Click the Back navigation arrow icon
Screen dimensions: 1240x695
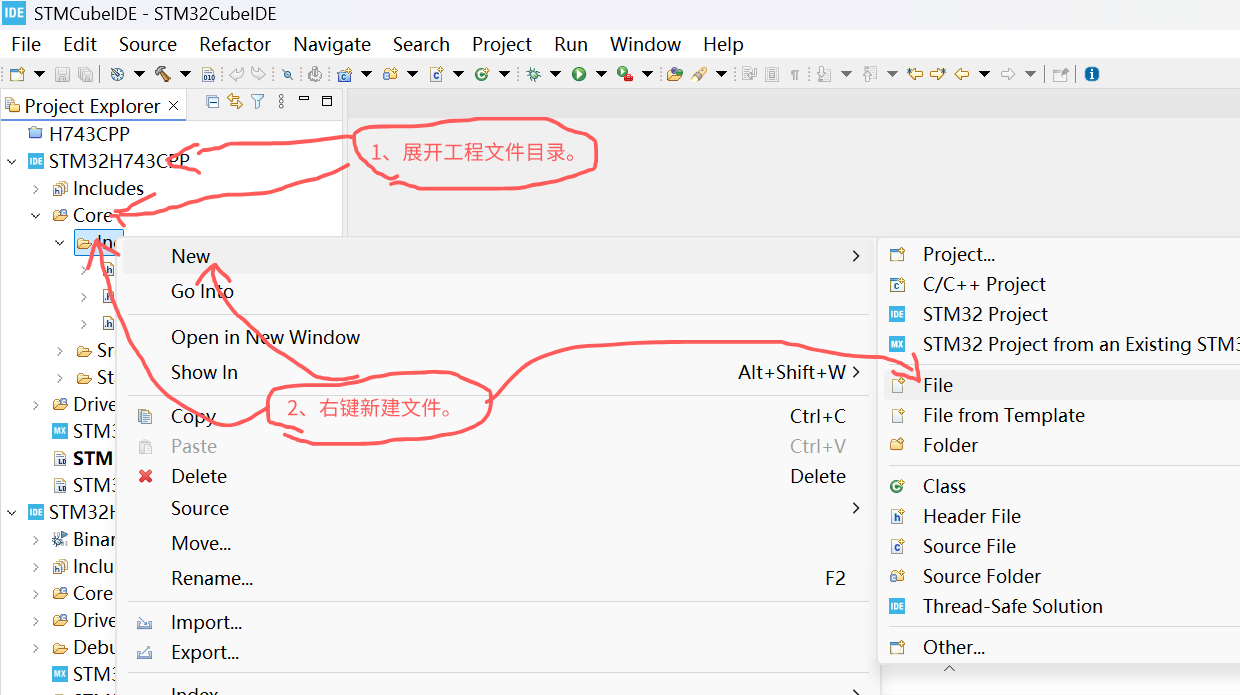pos(961,74)
